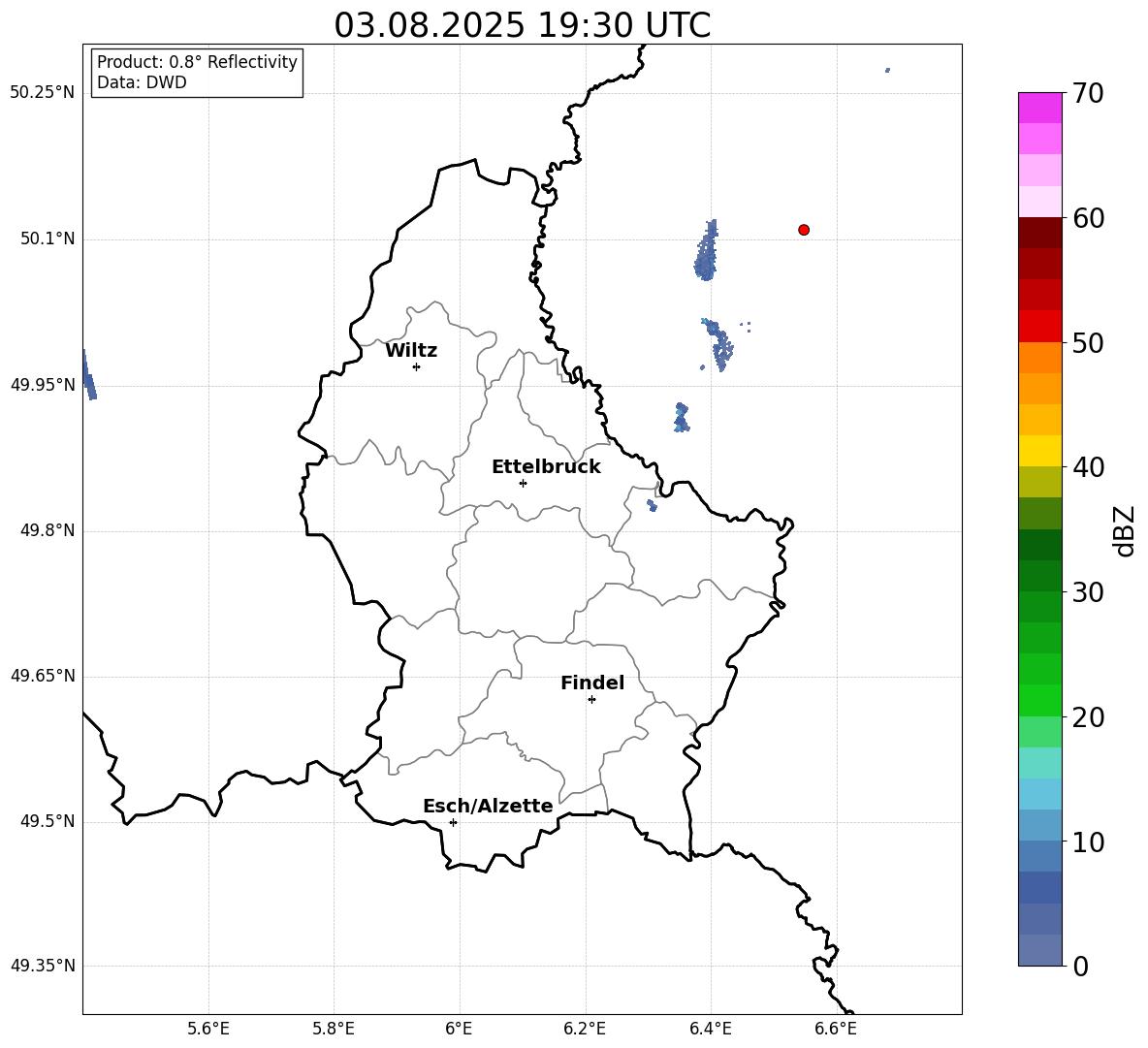Click the 'Data: DWD' text

(142, 82)
